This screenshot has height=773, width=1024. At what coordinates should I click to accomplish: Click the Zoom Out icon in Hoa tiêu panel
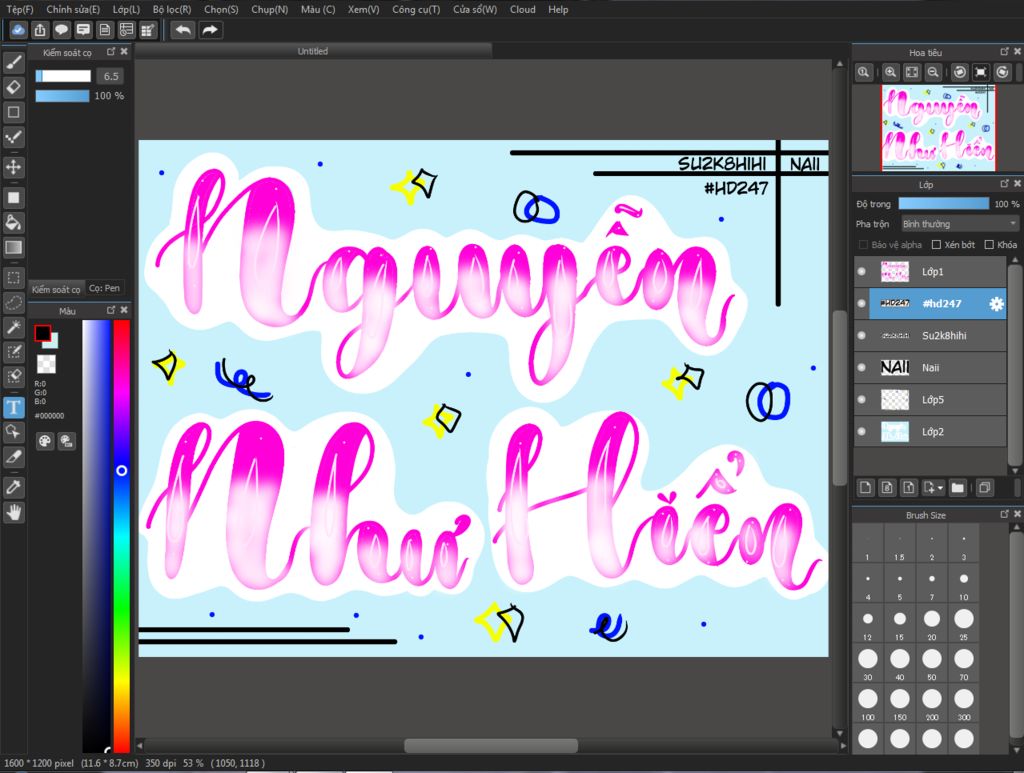933,72
